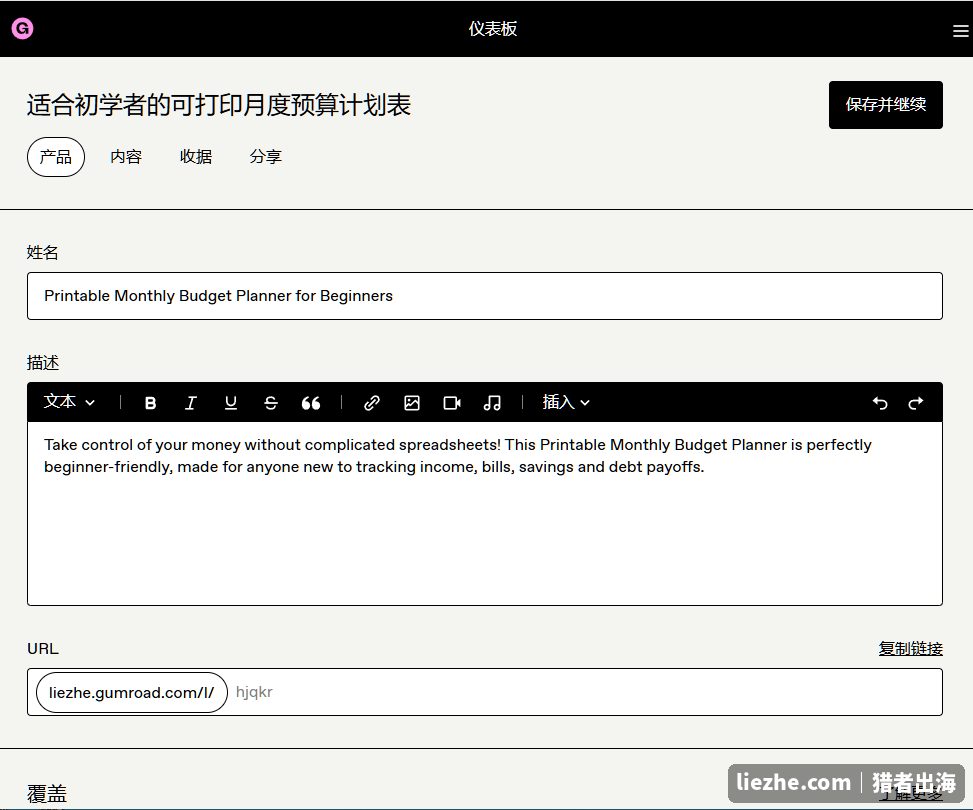Insert an image into the description

[x=411, y=403]
